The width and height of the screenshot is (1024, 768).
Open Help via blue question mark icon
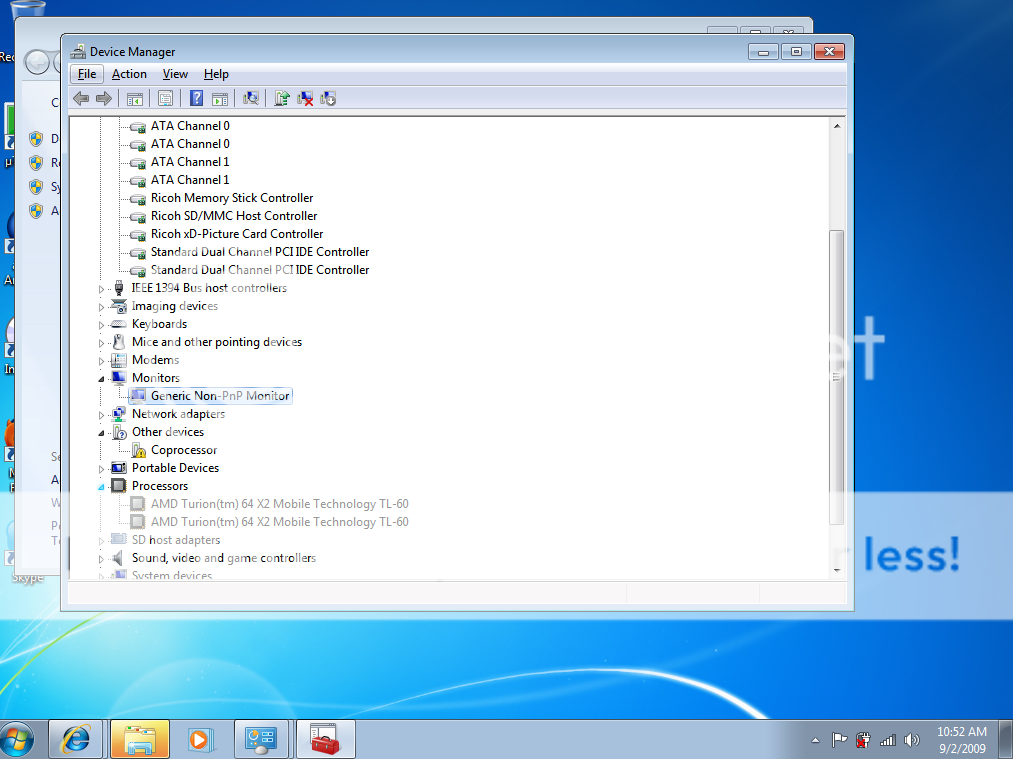[197, 98]
